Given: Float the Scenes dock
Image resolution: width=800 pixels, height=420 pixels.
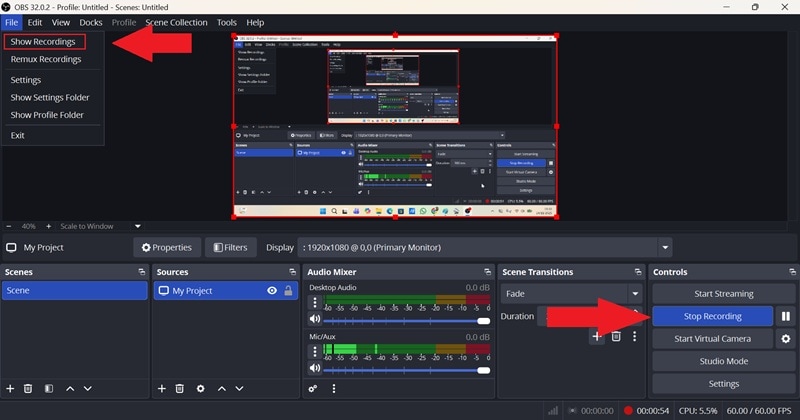Looking at the screenshot, I should tap(141, 272).
